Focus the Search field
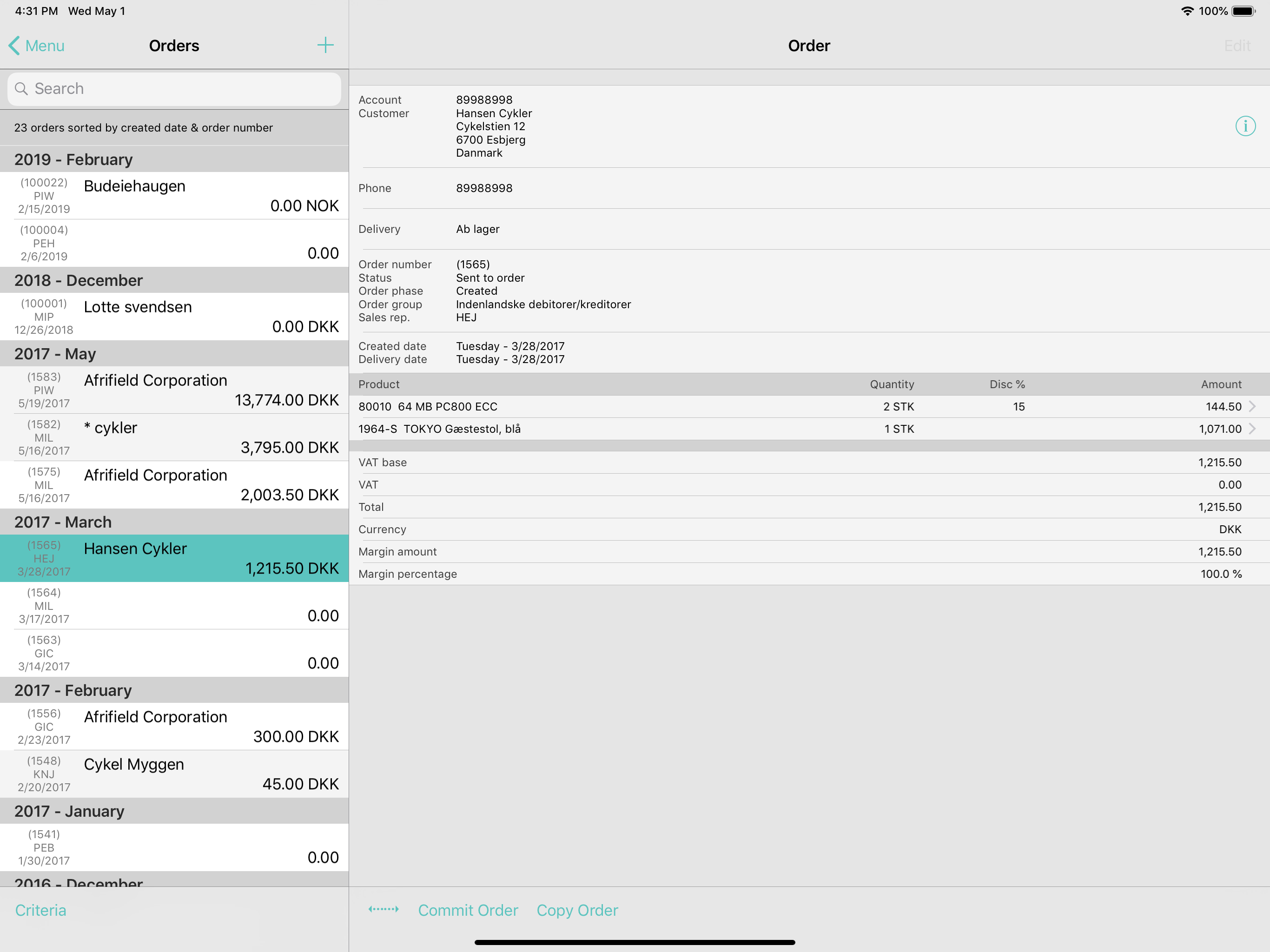This screenshot has width=1270, height=952. pyautogui.click(x=174, y=88)
